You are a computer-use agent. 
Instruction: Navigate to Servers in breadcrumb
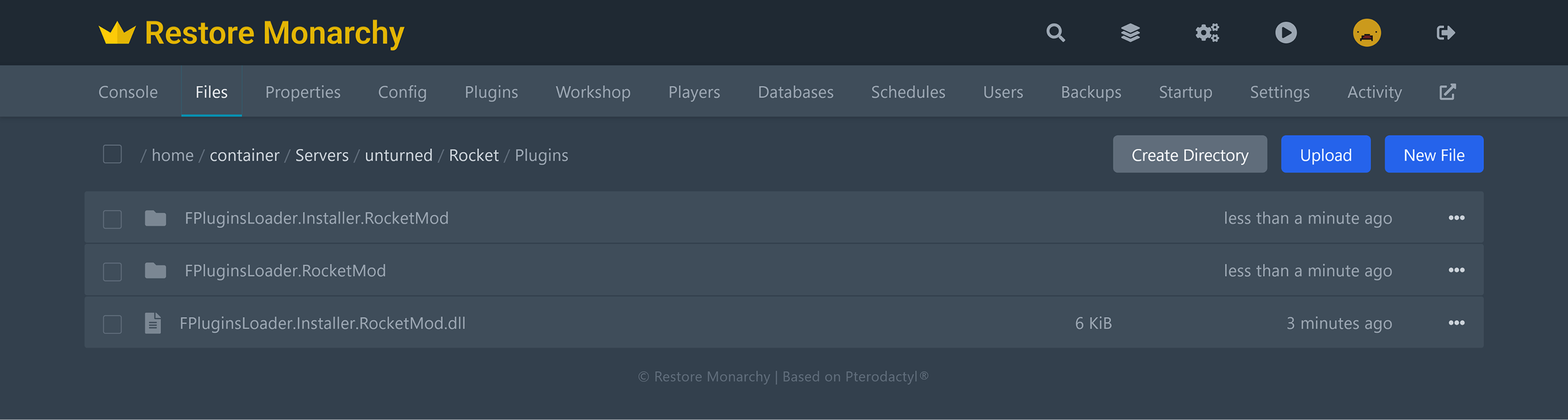pyautogui.click(x=322, y=155)
